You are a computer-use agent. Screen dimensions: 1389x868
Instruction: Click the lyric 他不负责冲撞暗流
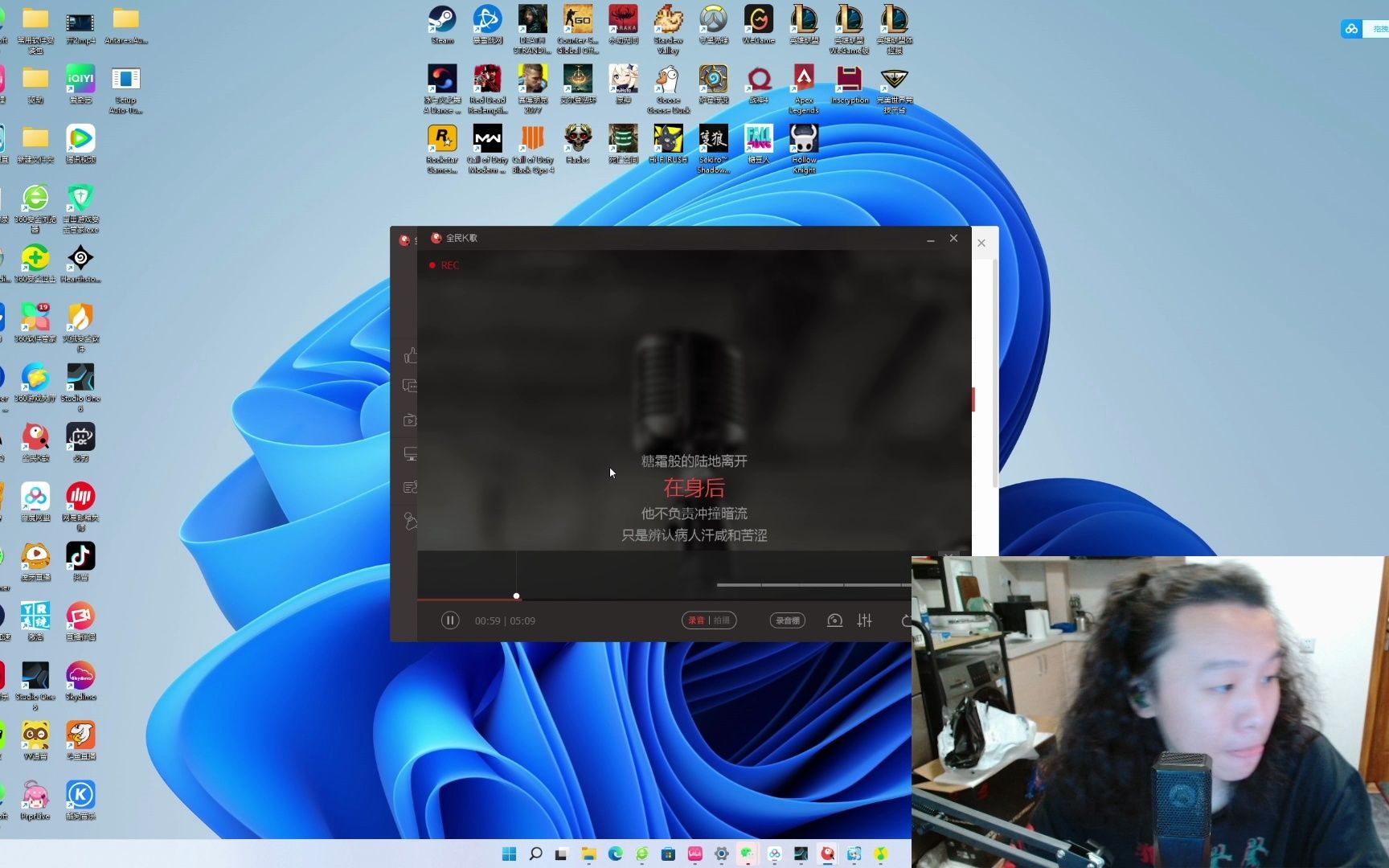pos(694,514)
